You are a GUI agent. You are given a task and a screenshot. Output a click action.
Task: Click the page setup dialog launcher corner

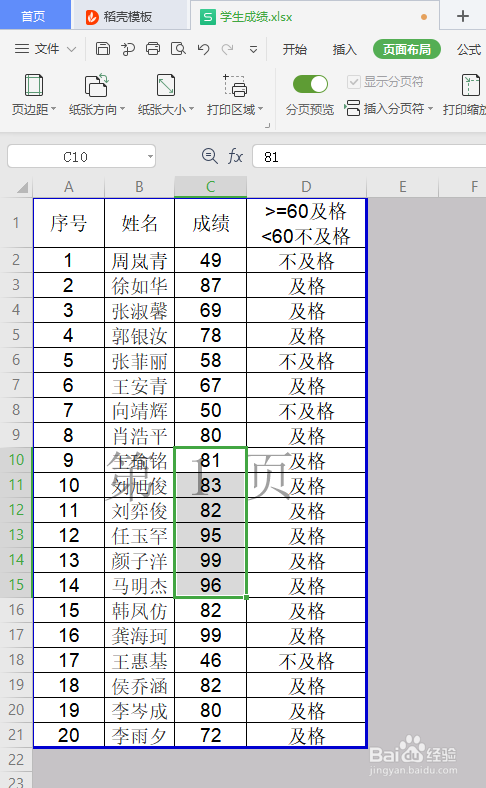point(268,125)
